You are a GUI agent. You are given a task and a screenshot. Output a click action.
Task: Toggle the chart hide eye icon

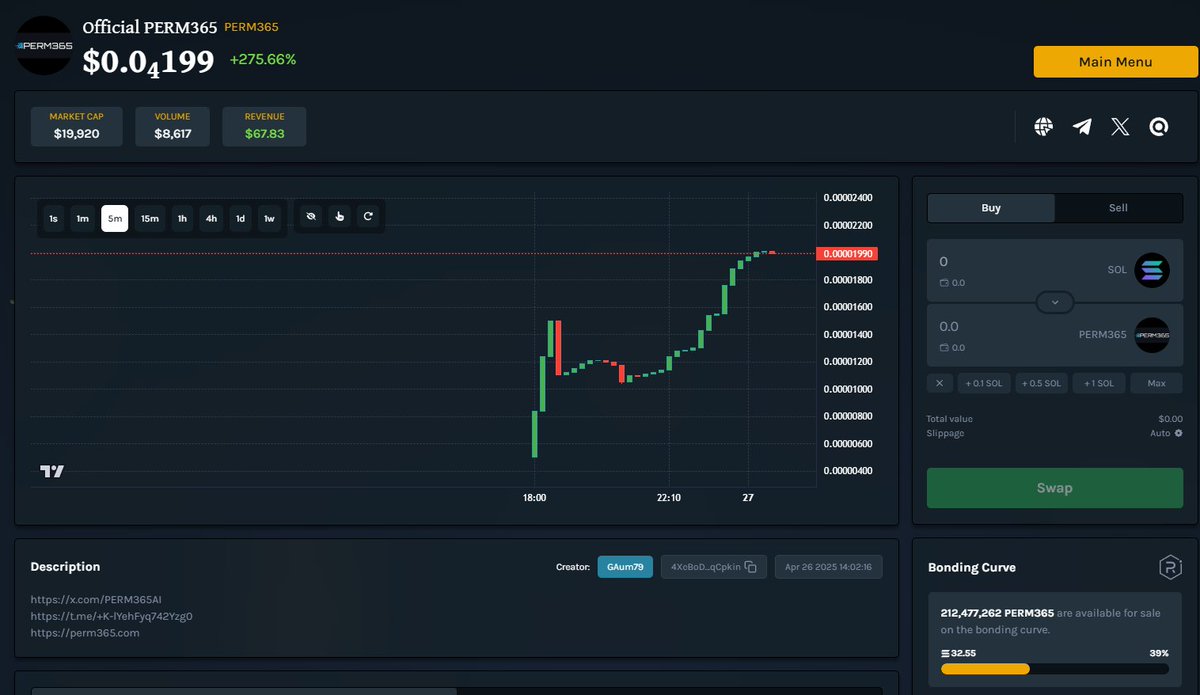tap(311, 216)
